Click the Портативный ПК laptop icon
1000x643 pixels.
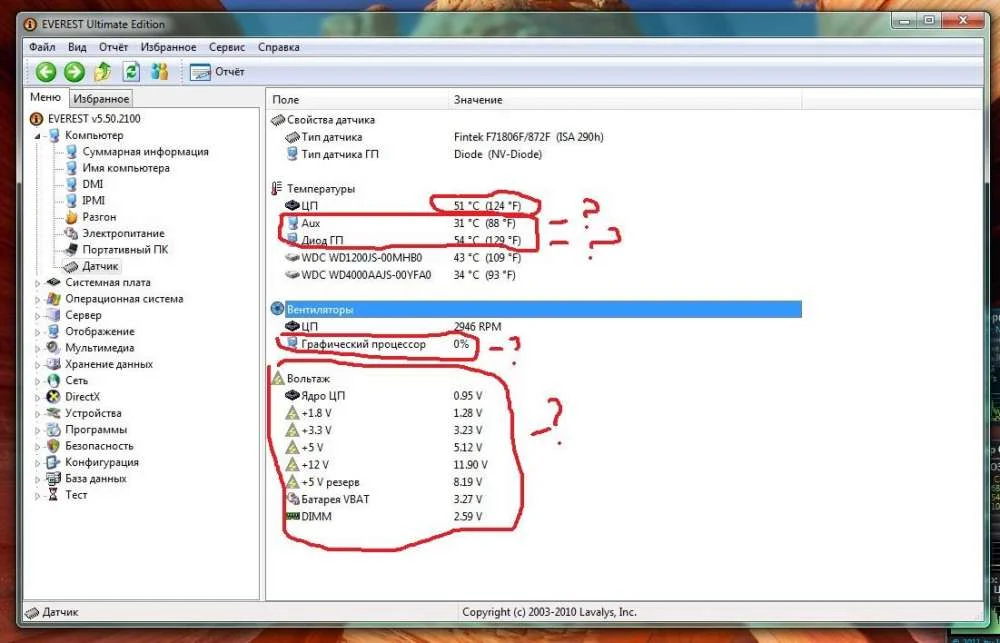tap(71, 250)
